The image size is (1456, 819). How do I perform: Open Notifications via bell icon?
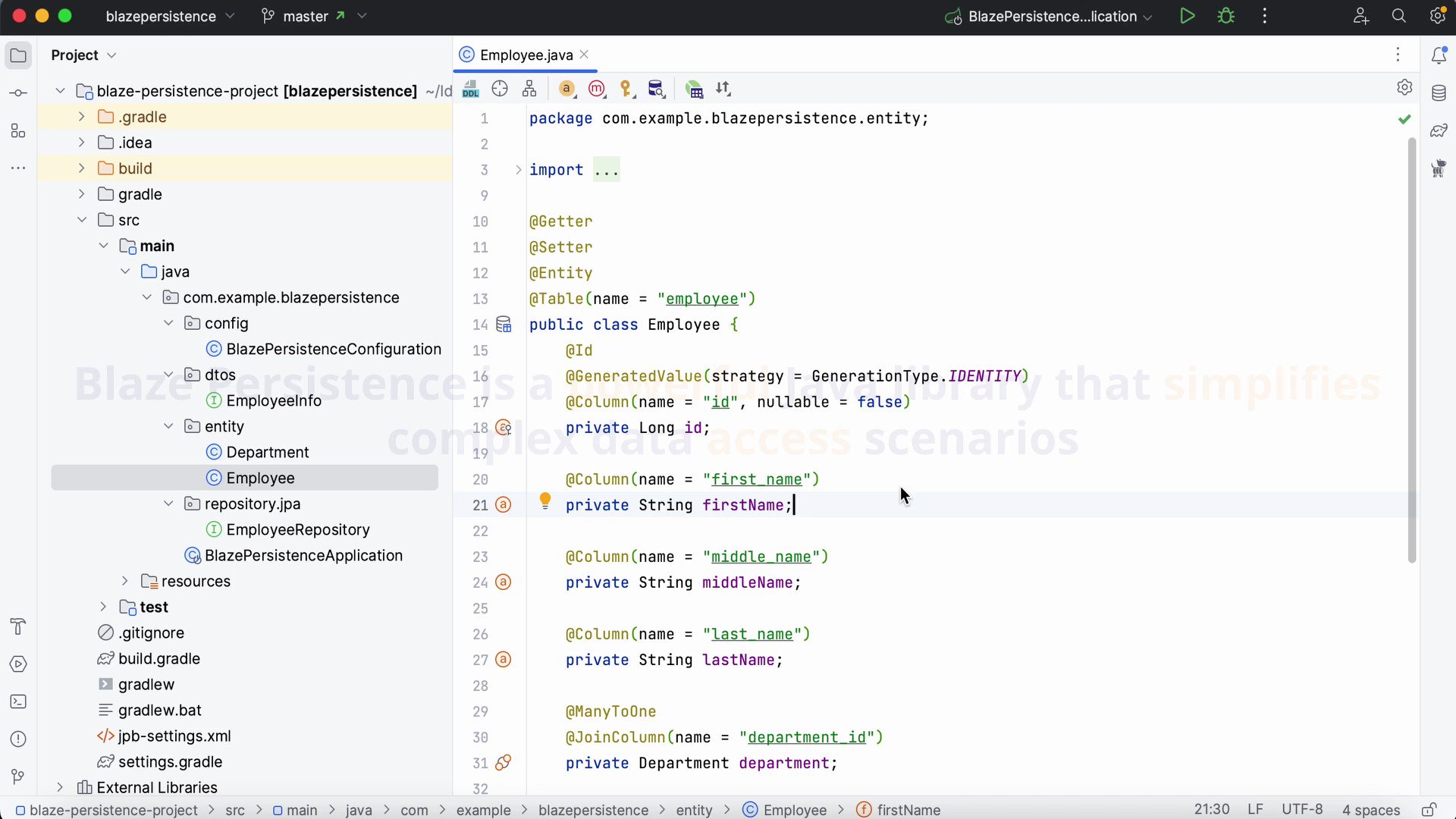point(1440,55)
